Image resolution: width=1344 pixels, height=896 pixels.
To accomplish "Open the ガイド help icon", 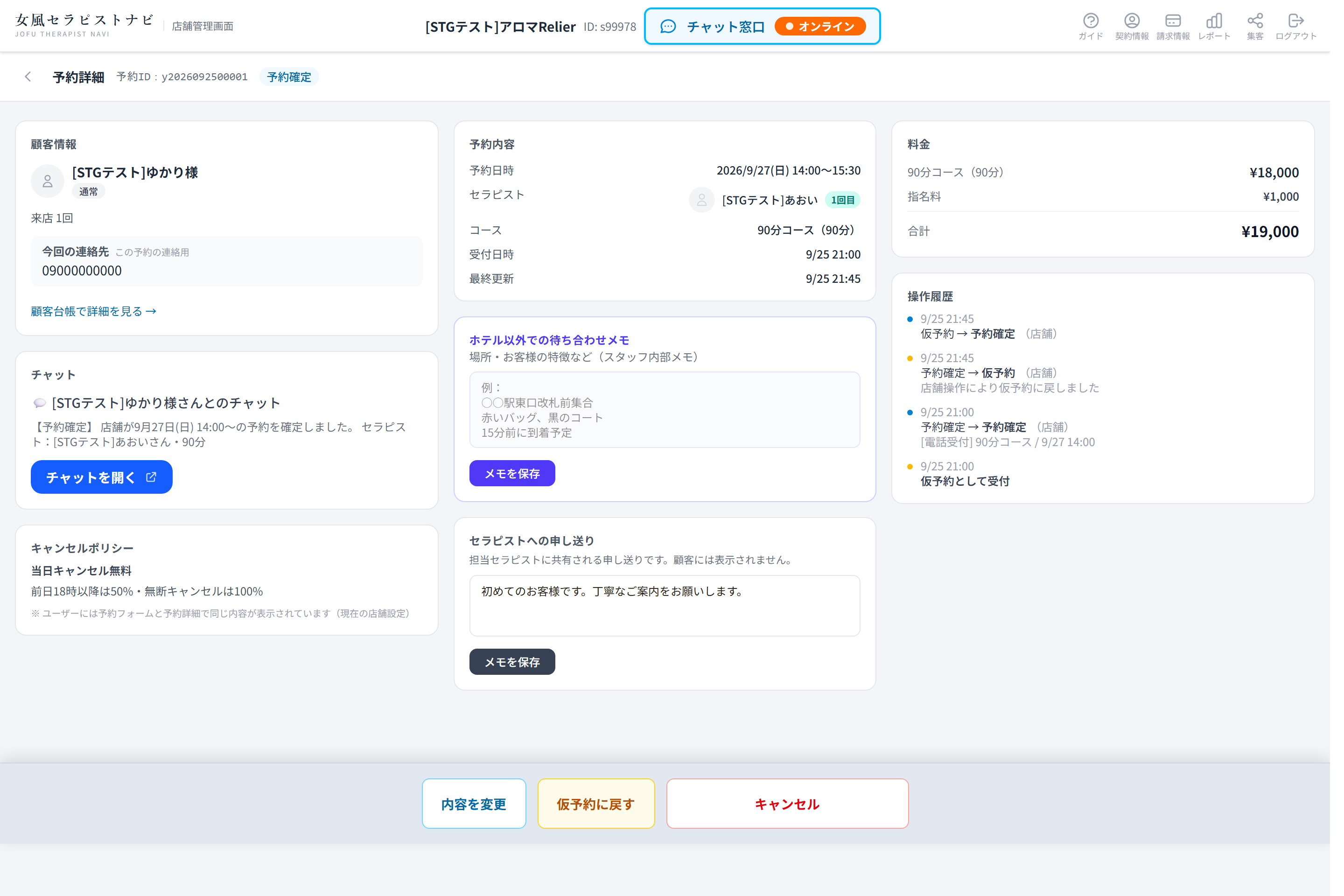I will [x=1102, y=26].
